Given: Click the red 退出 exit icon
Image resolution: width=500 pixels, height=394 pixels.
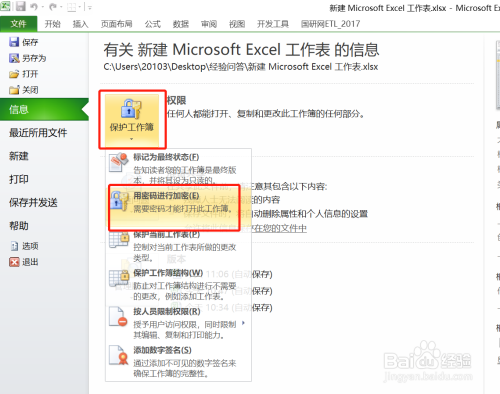Looking at the screenshot, I should click(x=14, y=262).
